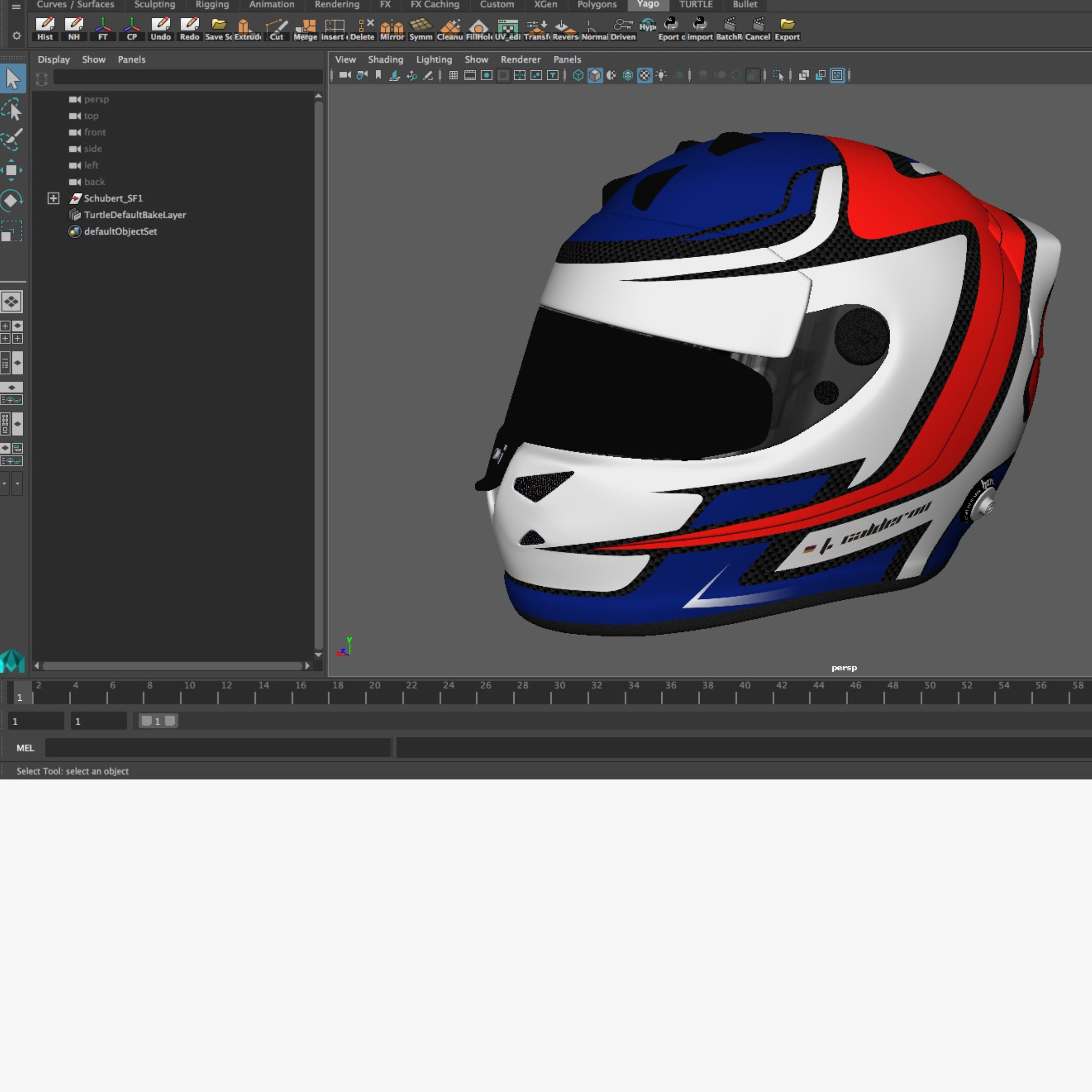
Task: Activate the Select tool arrow in toolbox
Action: (13, 79)
